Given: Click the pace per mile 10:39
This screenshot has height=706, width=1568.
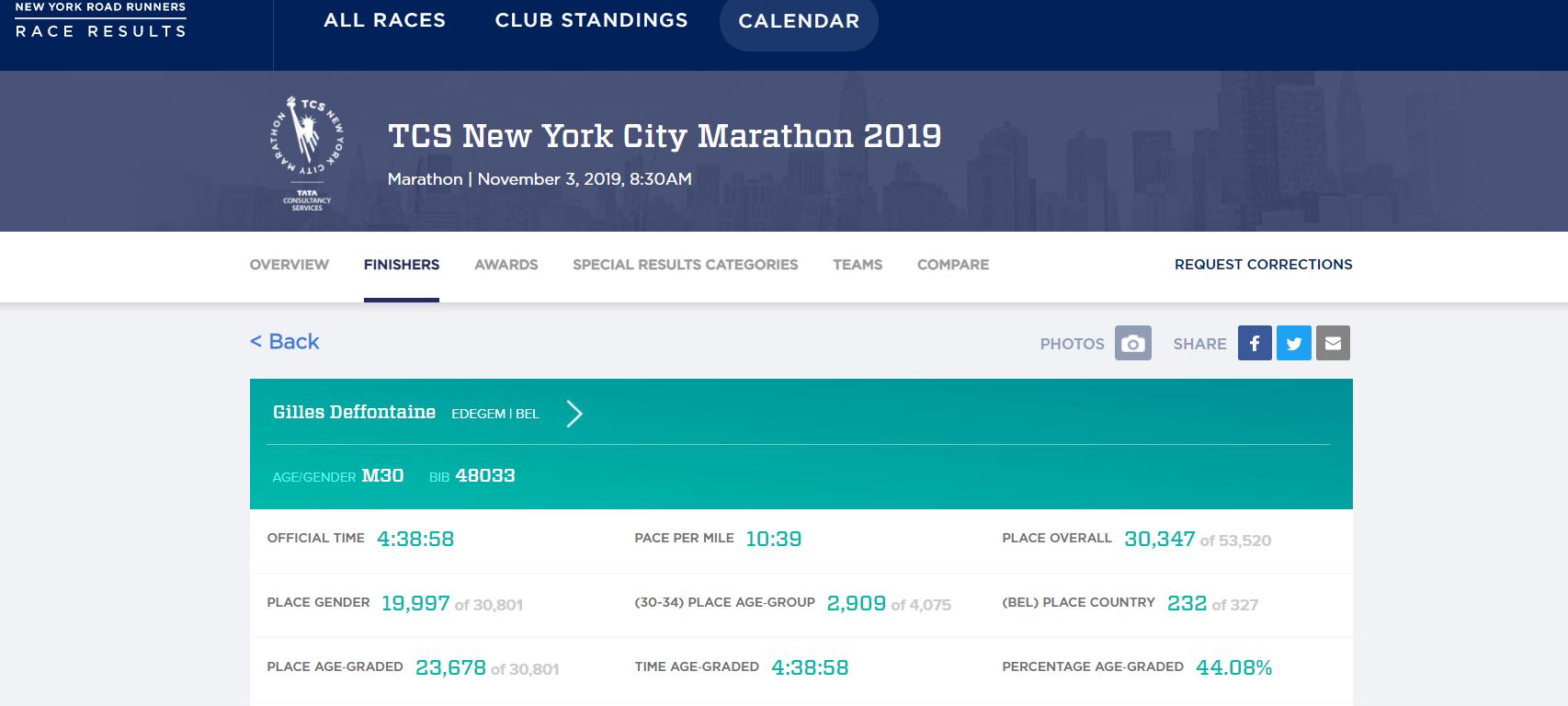Looking at the screenshot, I should (773, 539).
